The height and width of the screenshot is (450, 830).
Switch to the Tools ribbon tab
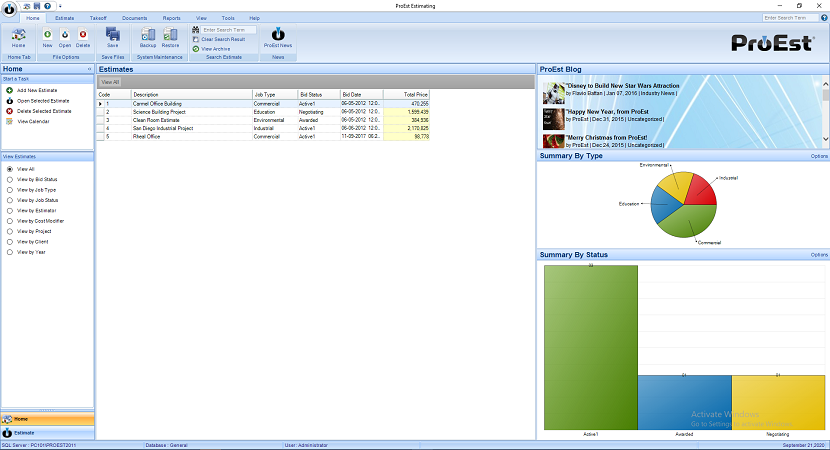click(228, 18)
